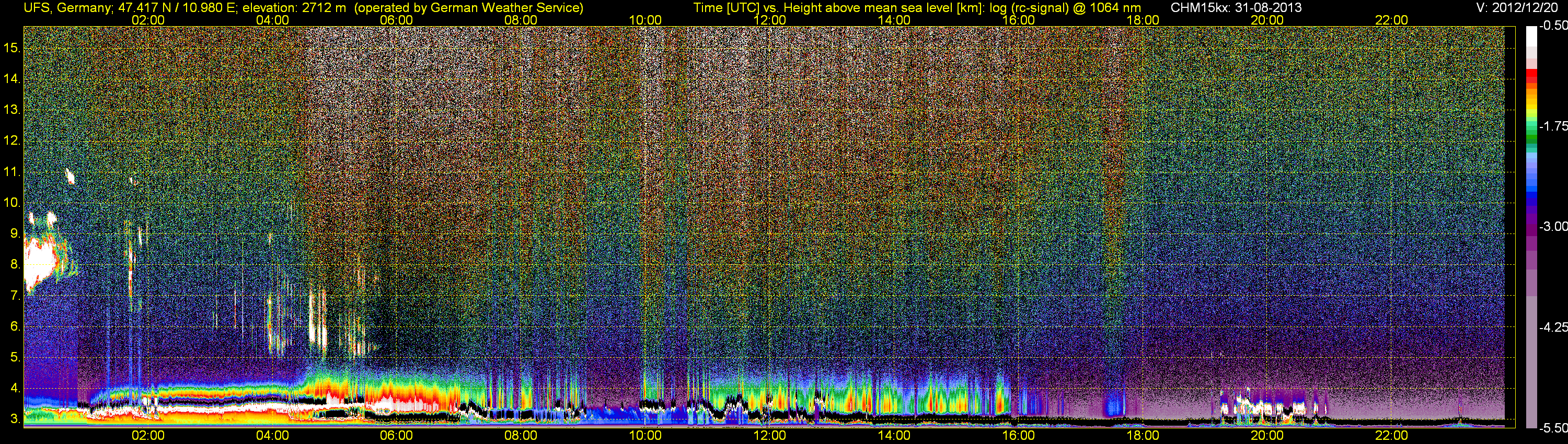
Task: Click the 'Time [UTC] vs. Height' plot title
Action: (x=757, y=8)
